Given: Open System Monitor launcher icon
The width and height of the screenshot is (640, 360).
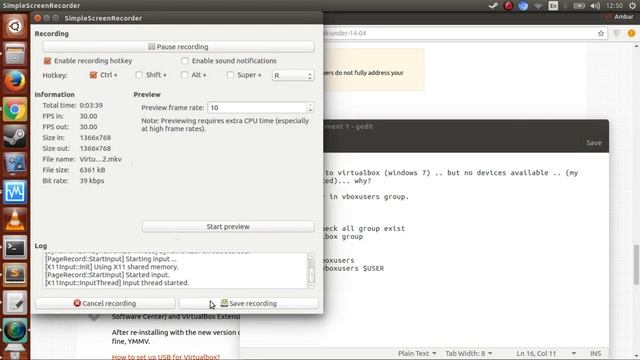Looking at the screenshot, I should click(15, 192).
